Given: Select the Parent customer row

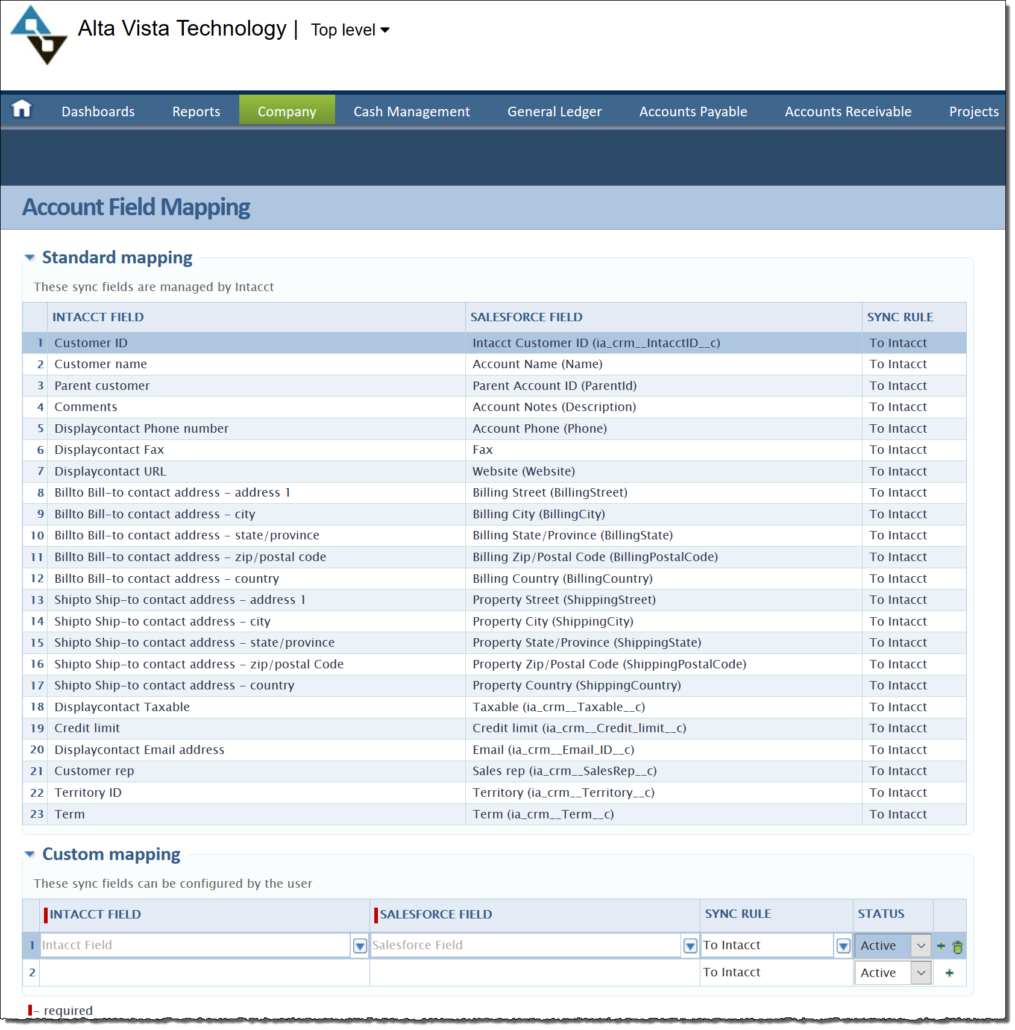Looking at the screenshot, I should click(494, 386).
